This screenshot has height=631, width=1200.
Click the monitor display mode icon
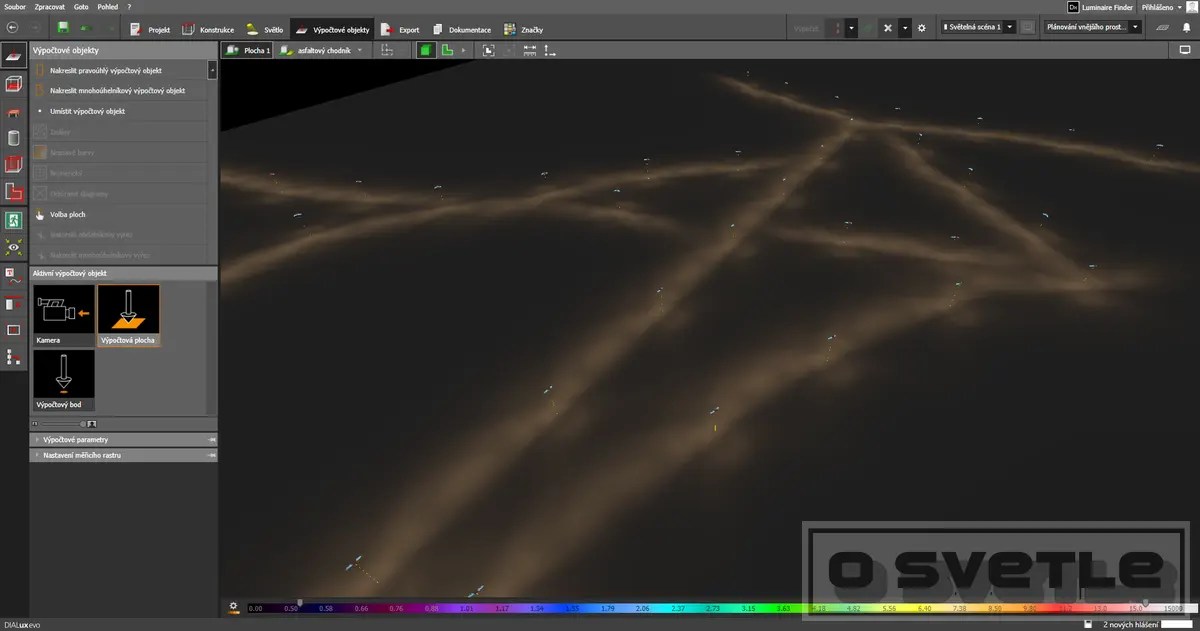pyautogui.click(x=1185, y=49)
